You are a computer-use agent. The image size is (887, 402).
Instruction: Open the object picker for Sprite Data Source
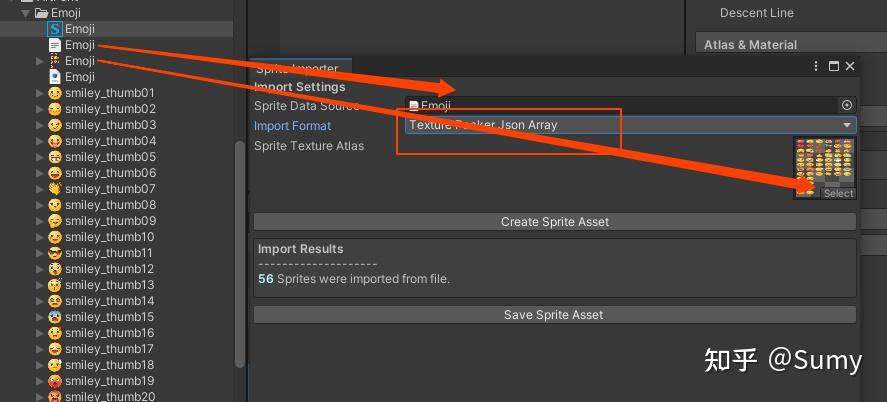(847, 105)
